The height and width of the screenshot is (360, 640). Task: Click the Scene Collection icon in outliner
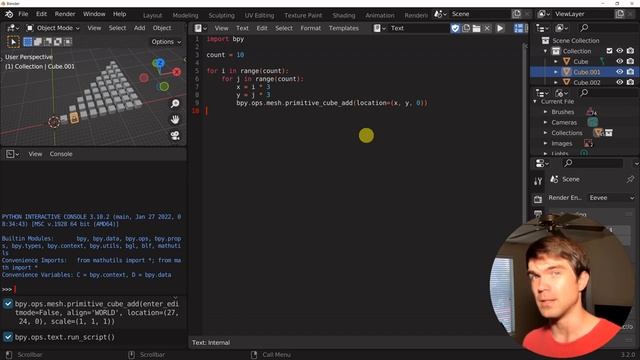pos(545,40)
